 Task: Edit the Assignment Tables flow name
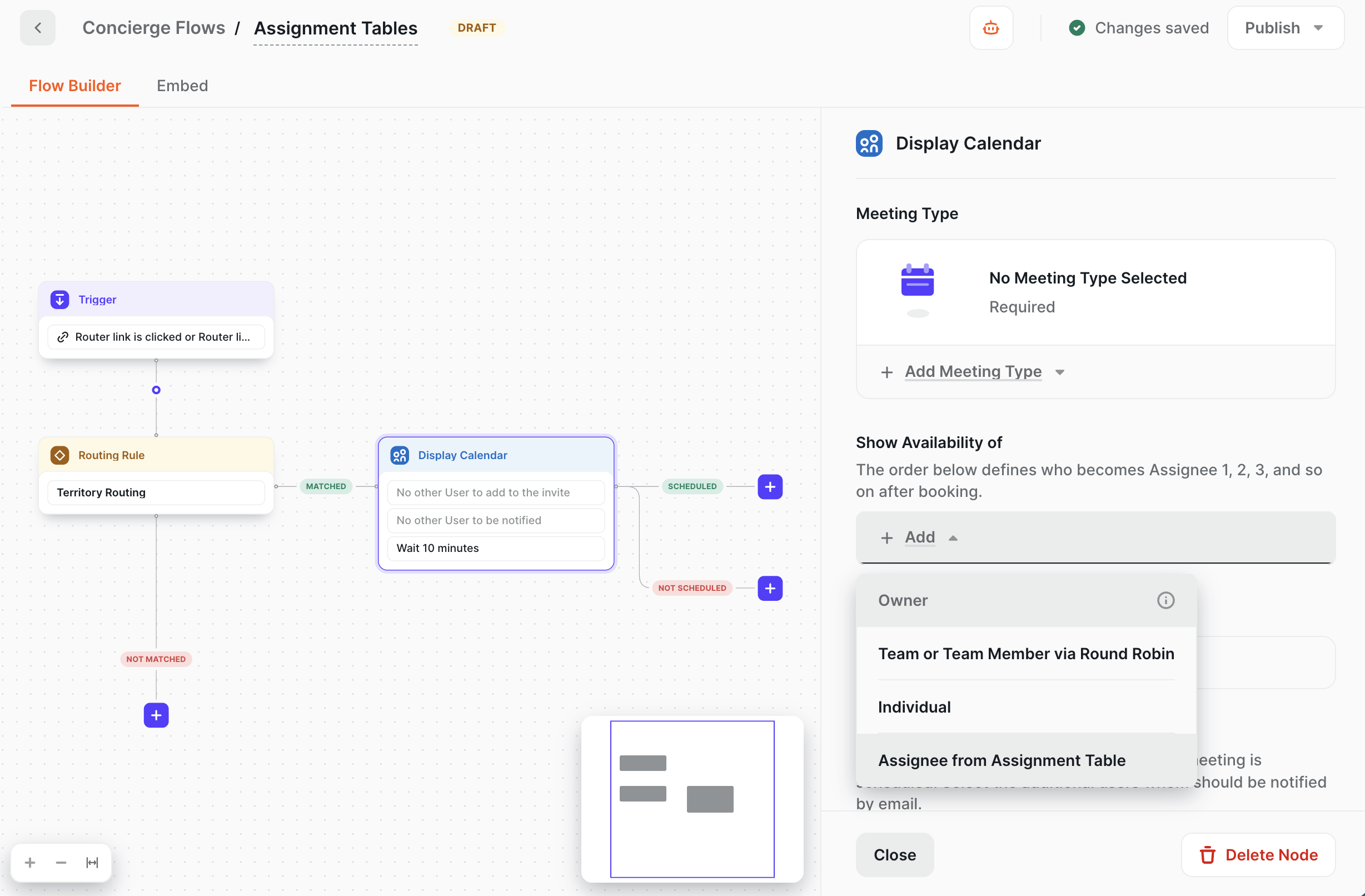336,28
